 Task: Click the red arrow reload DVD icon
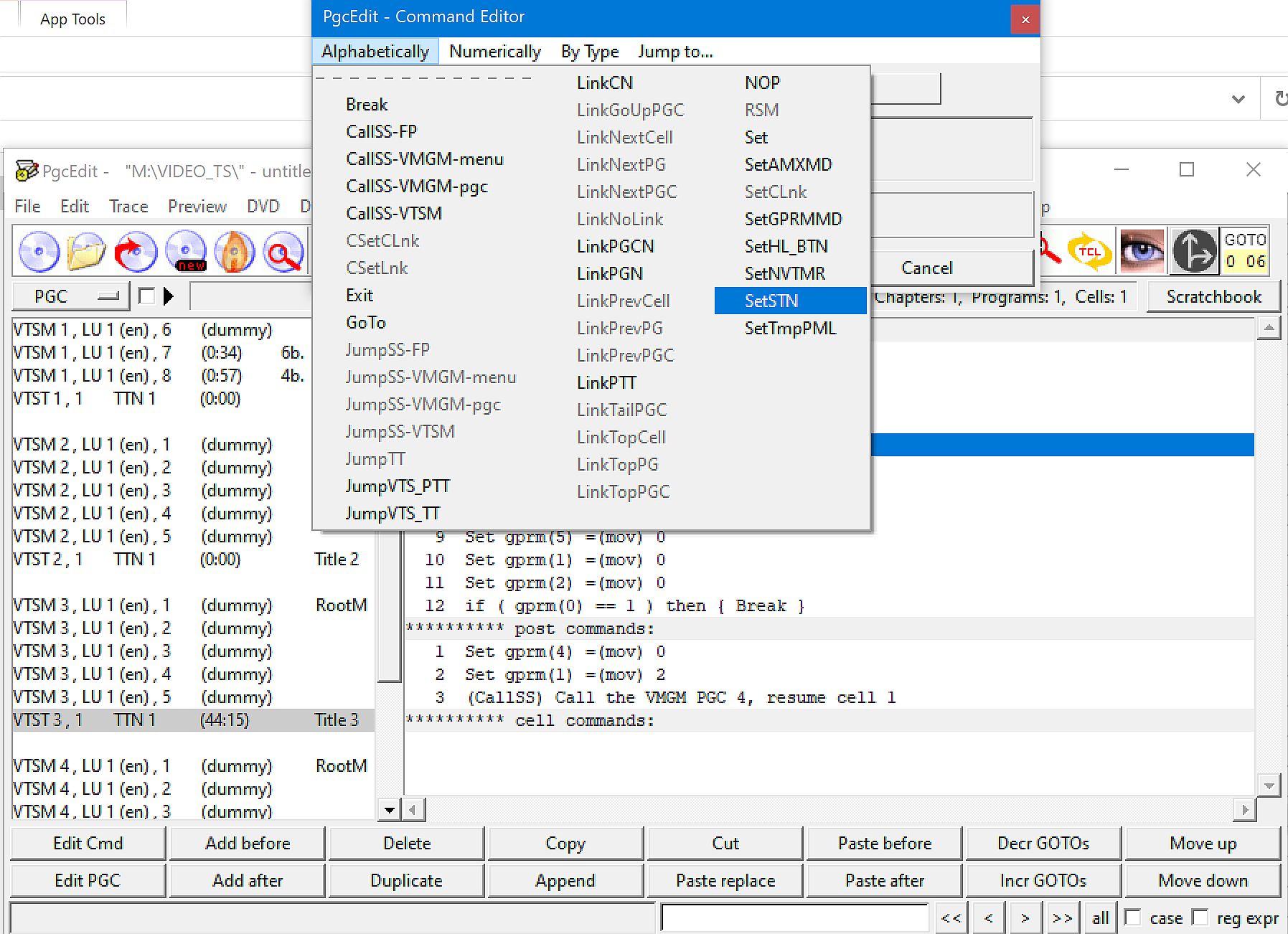[136, 252]
